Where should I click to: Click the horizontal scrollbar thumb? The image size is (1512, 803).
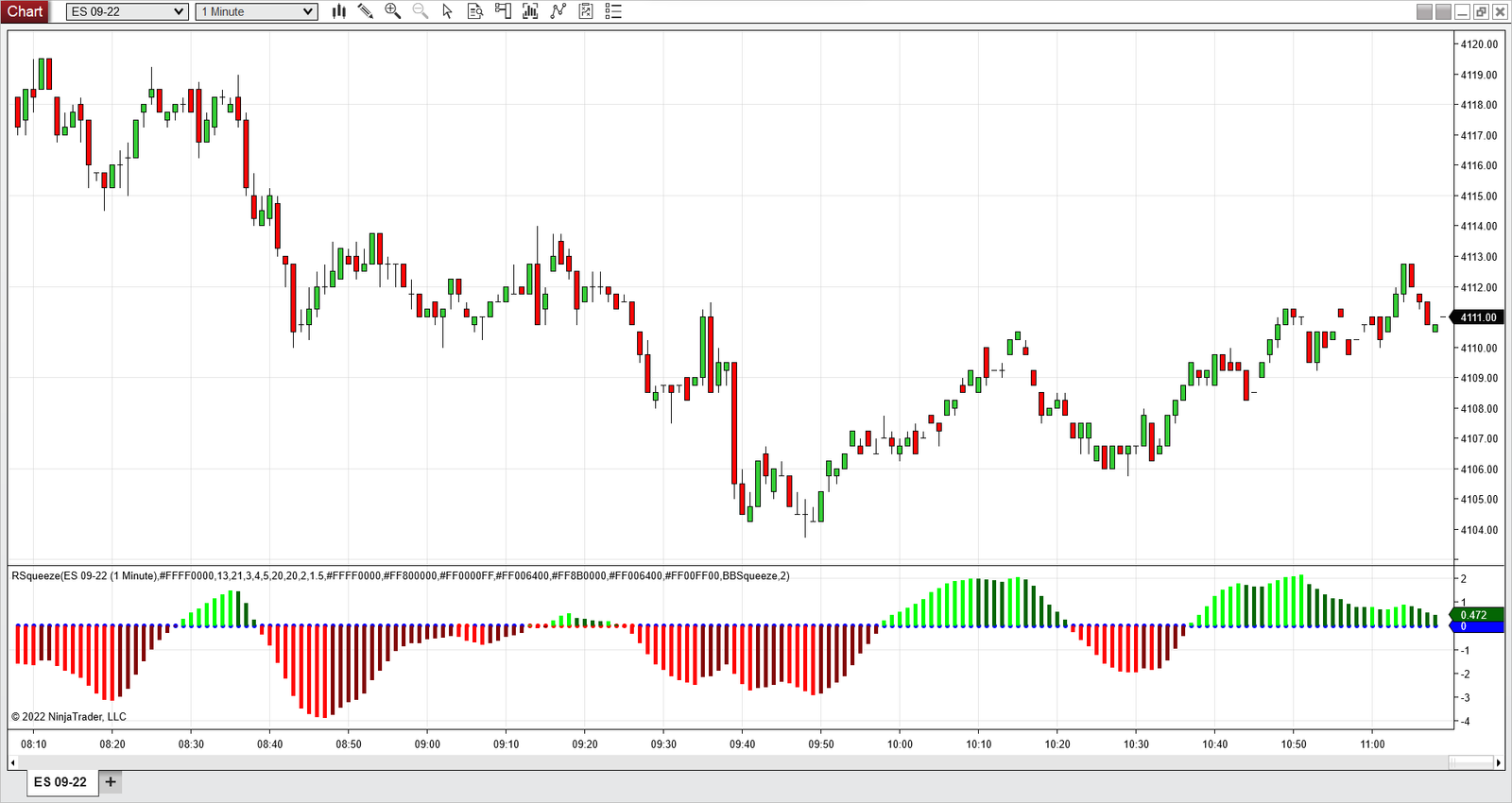click(x=1469, y=762)
